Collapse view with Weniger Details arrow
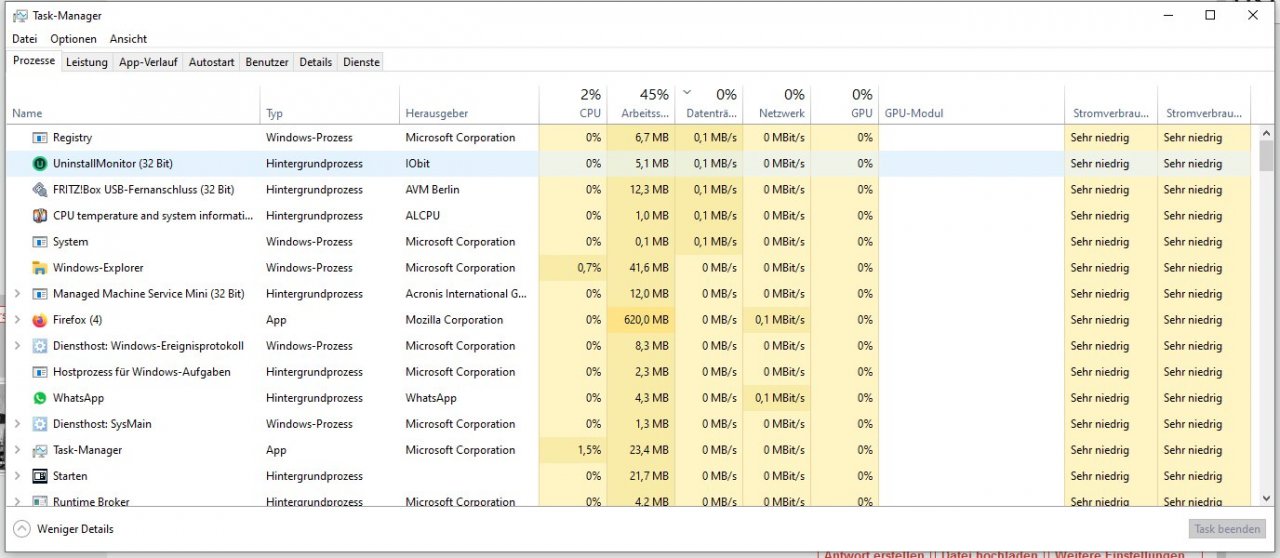Image resolution: width=1280 pixels, height=558 pixels. pos(21,529)
